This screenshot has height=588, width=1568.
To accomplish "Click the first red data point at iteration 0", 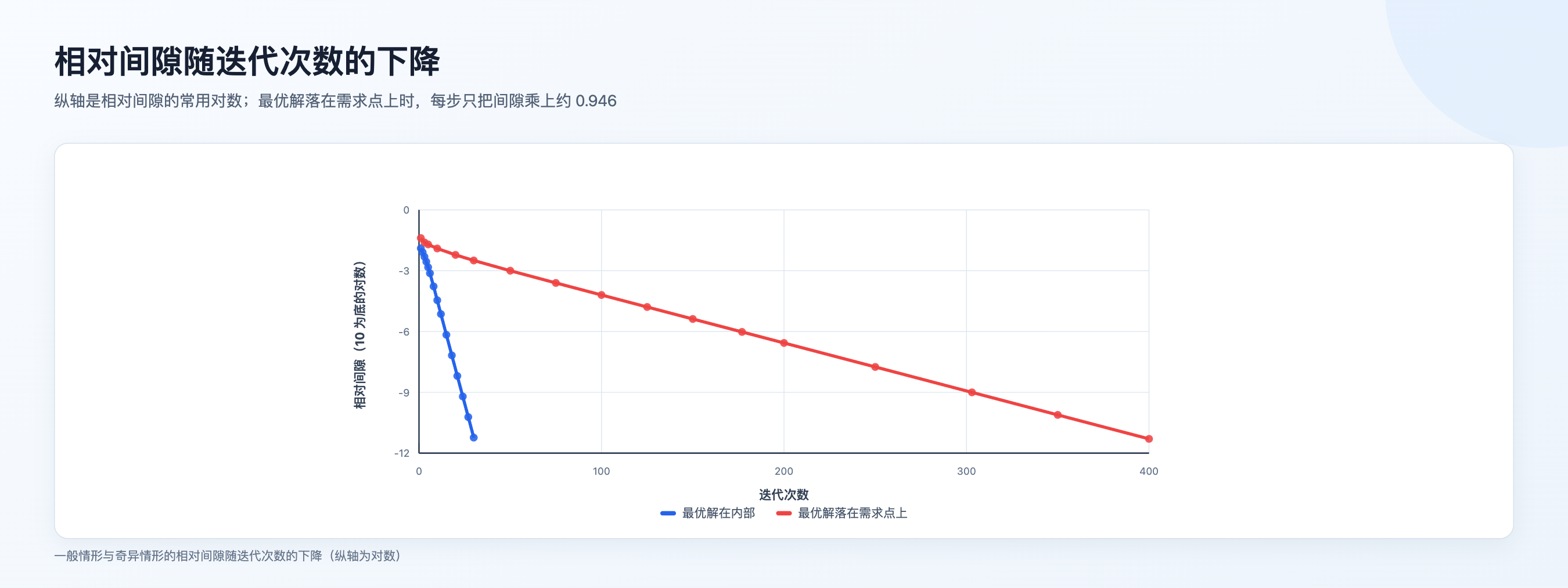I will point(420,238).
